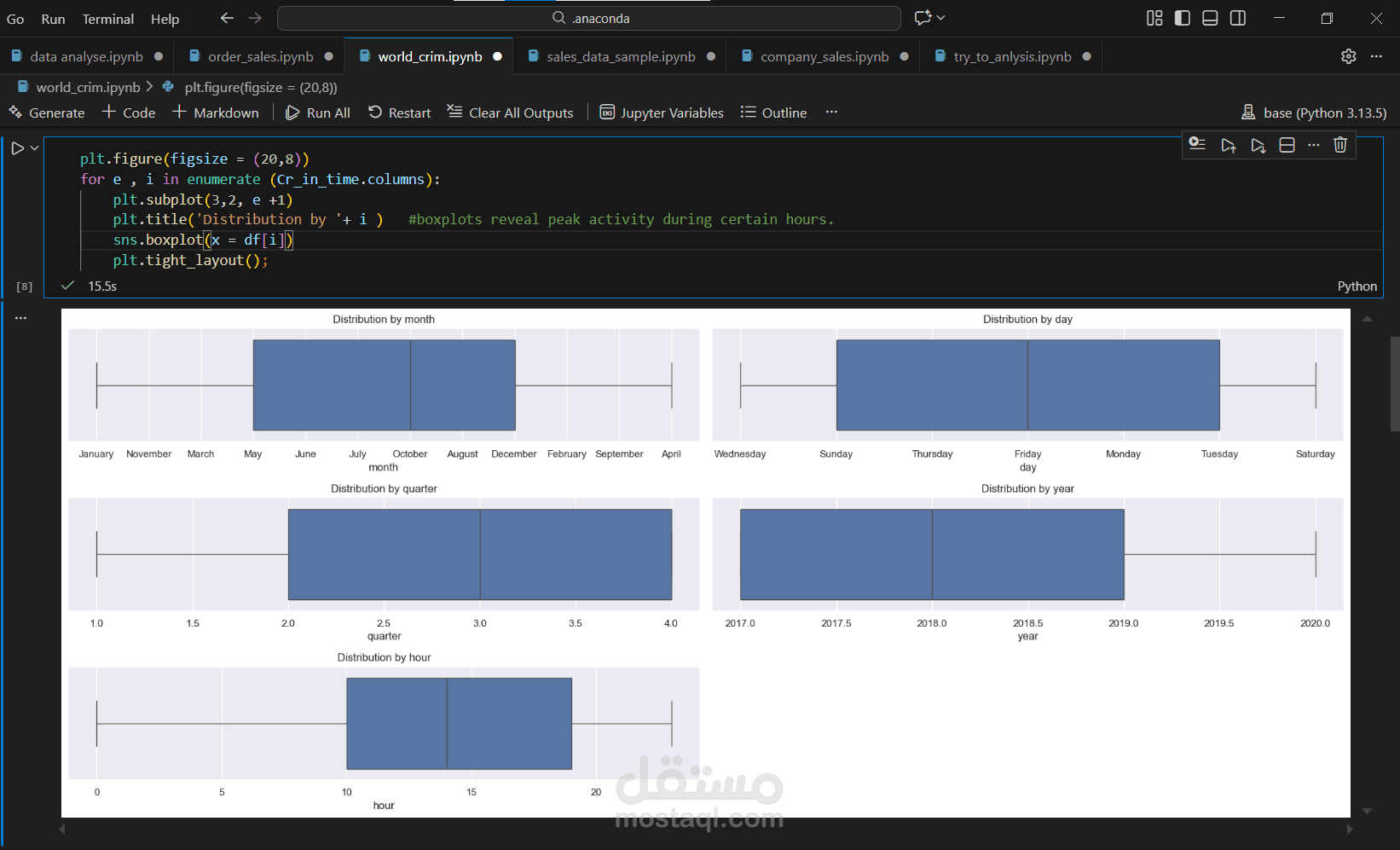Navigate back with the left arrow
The image size is (1400, 850).
(227, 18)
